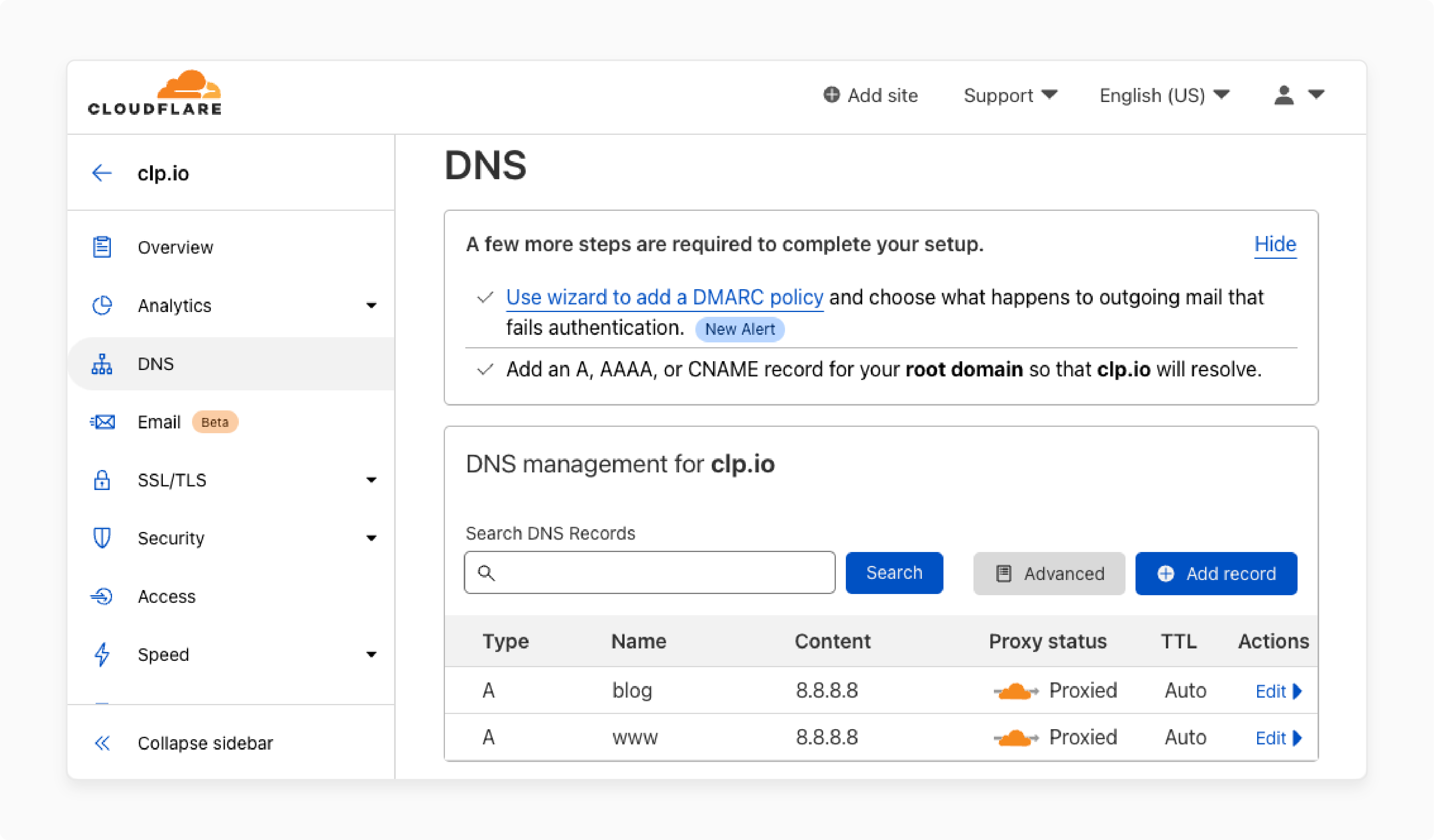This screenshot has width=1434, height=840.
Task: Click the Analytics pie chart icon
Action: 102,306
